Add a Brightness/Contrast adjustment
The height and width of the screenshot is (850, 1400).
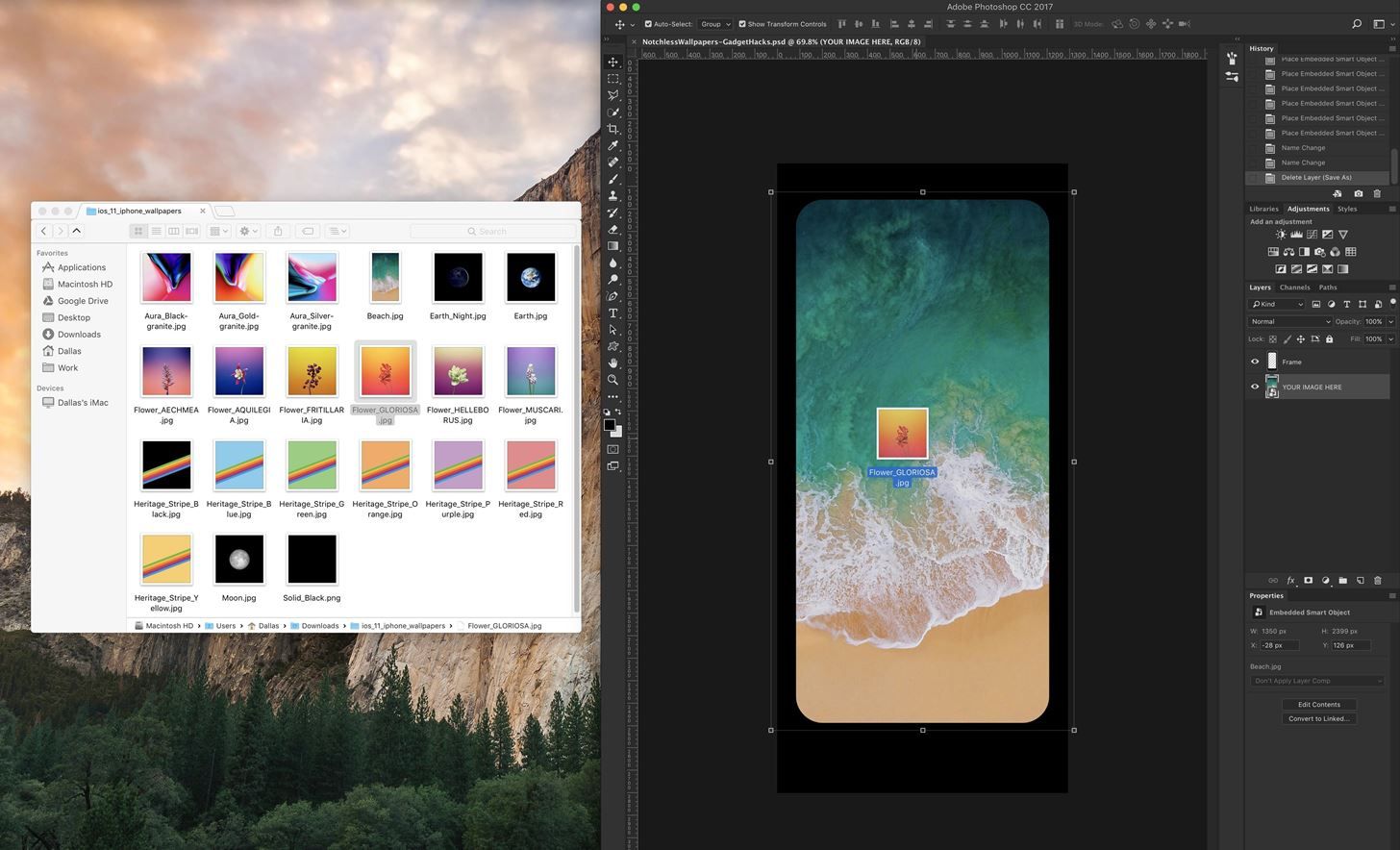tap(1281, 235)
